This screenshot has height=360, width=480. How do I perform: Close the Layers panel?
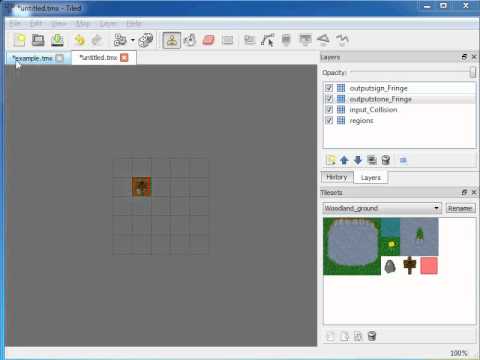pos(474,57)
